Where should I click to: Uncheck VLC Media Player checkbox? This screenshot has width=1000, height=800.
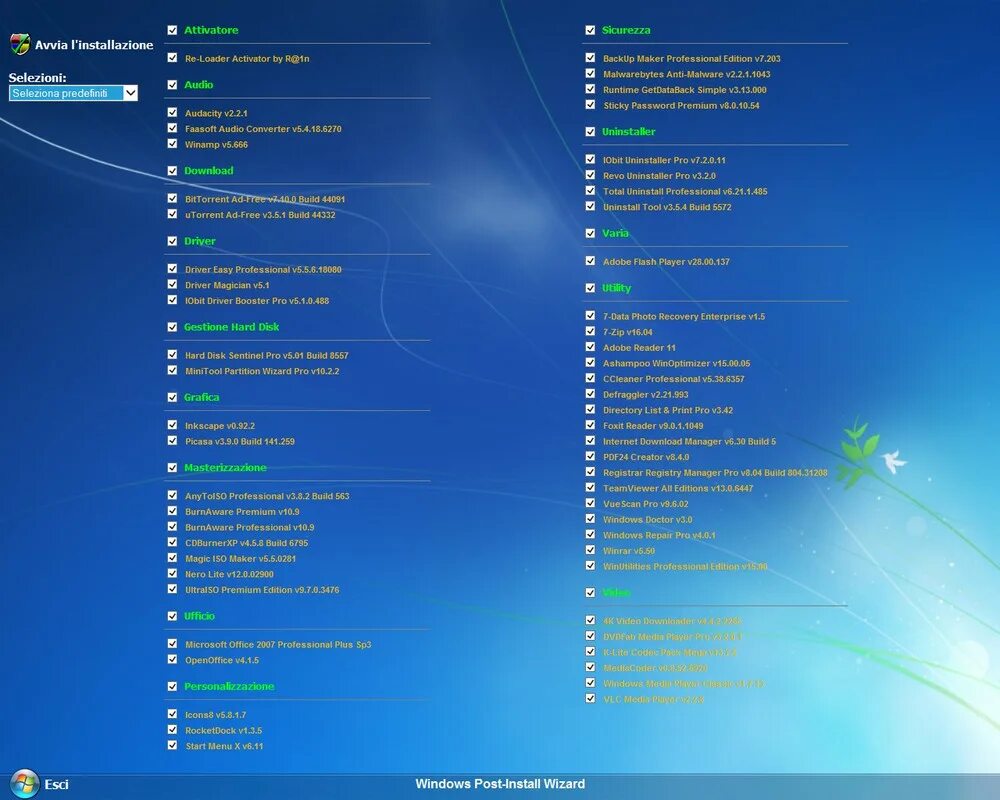click(x=590, y=699)
